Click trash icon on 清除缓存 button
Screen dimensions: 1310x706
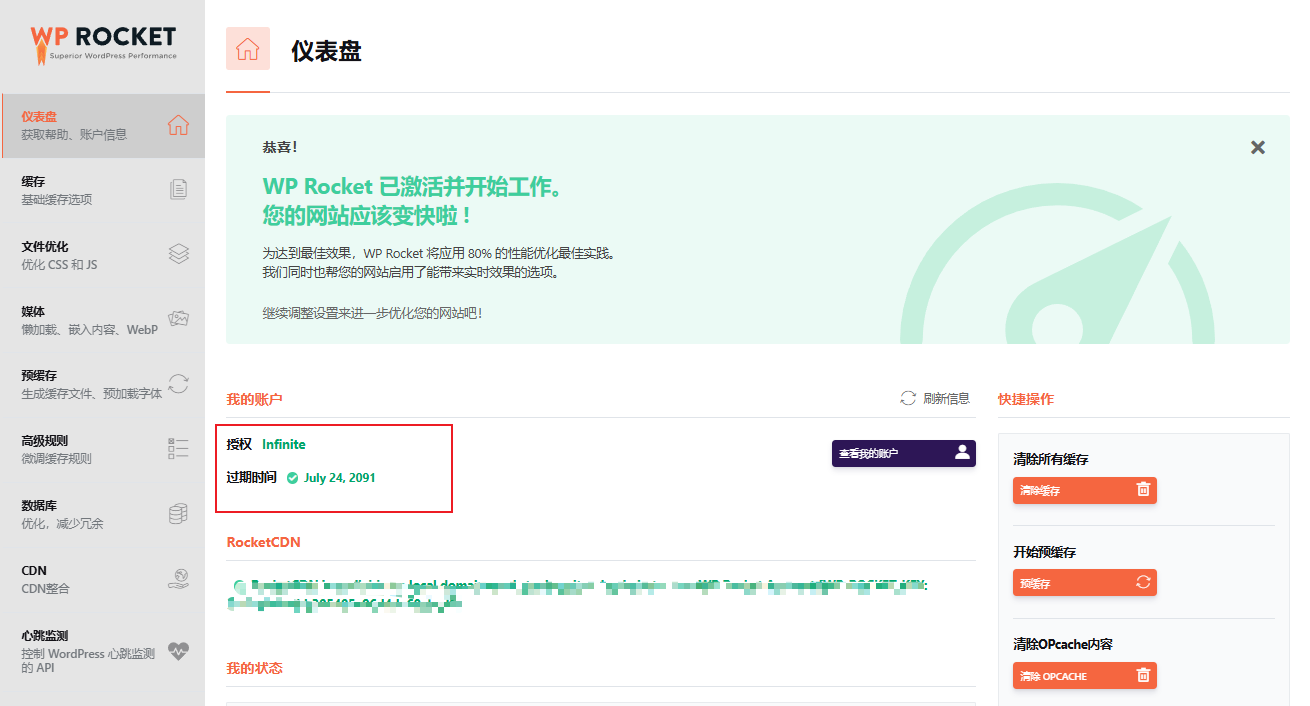[1143, 489]
